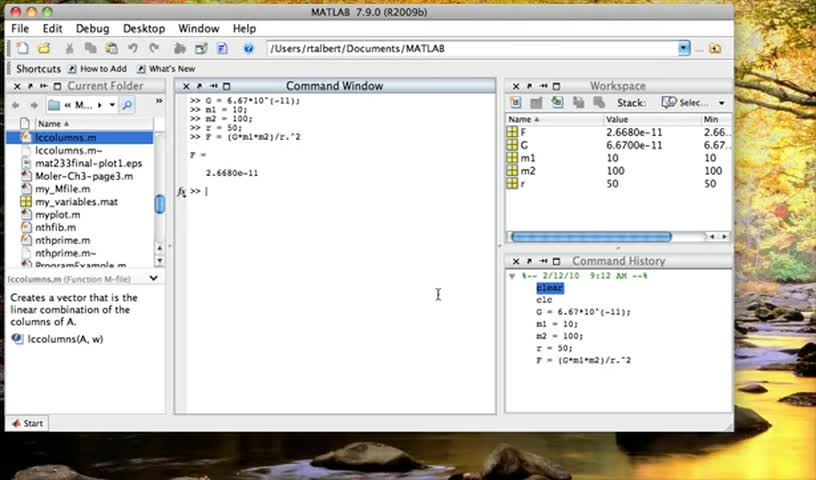Click the Current Folder forward arrow
Screen dimensions: 816x480
[x=34, y=105]
